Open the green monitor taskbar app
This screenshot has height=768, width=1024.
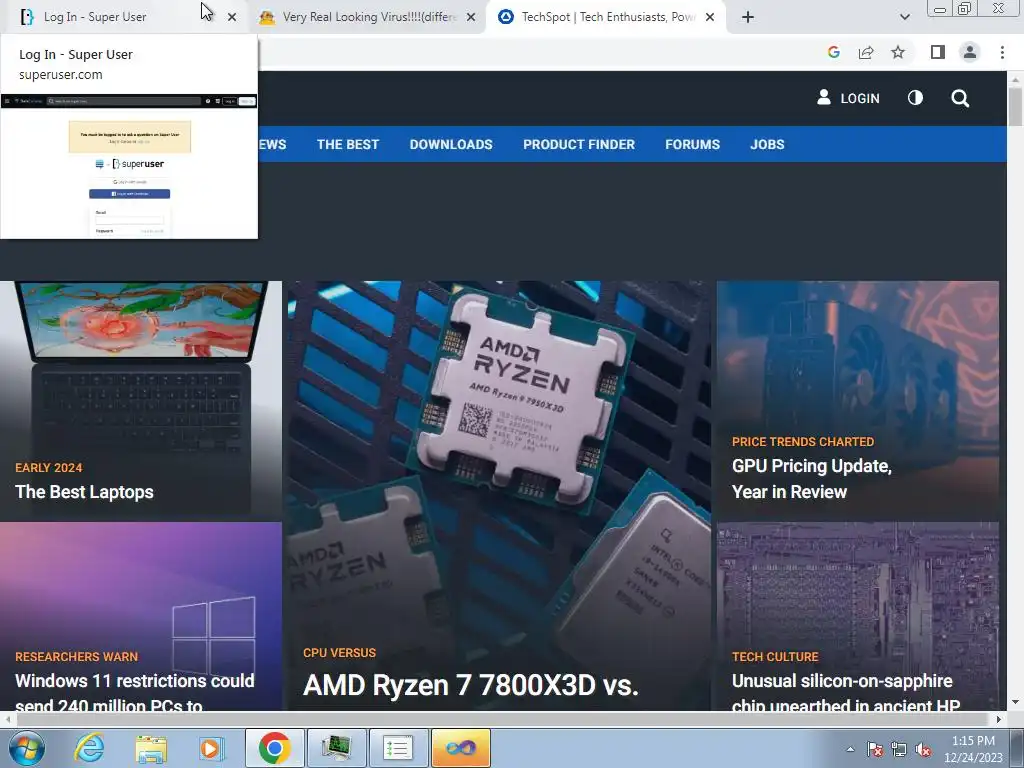click(x=336, y=748)
